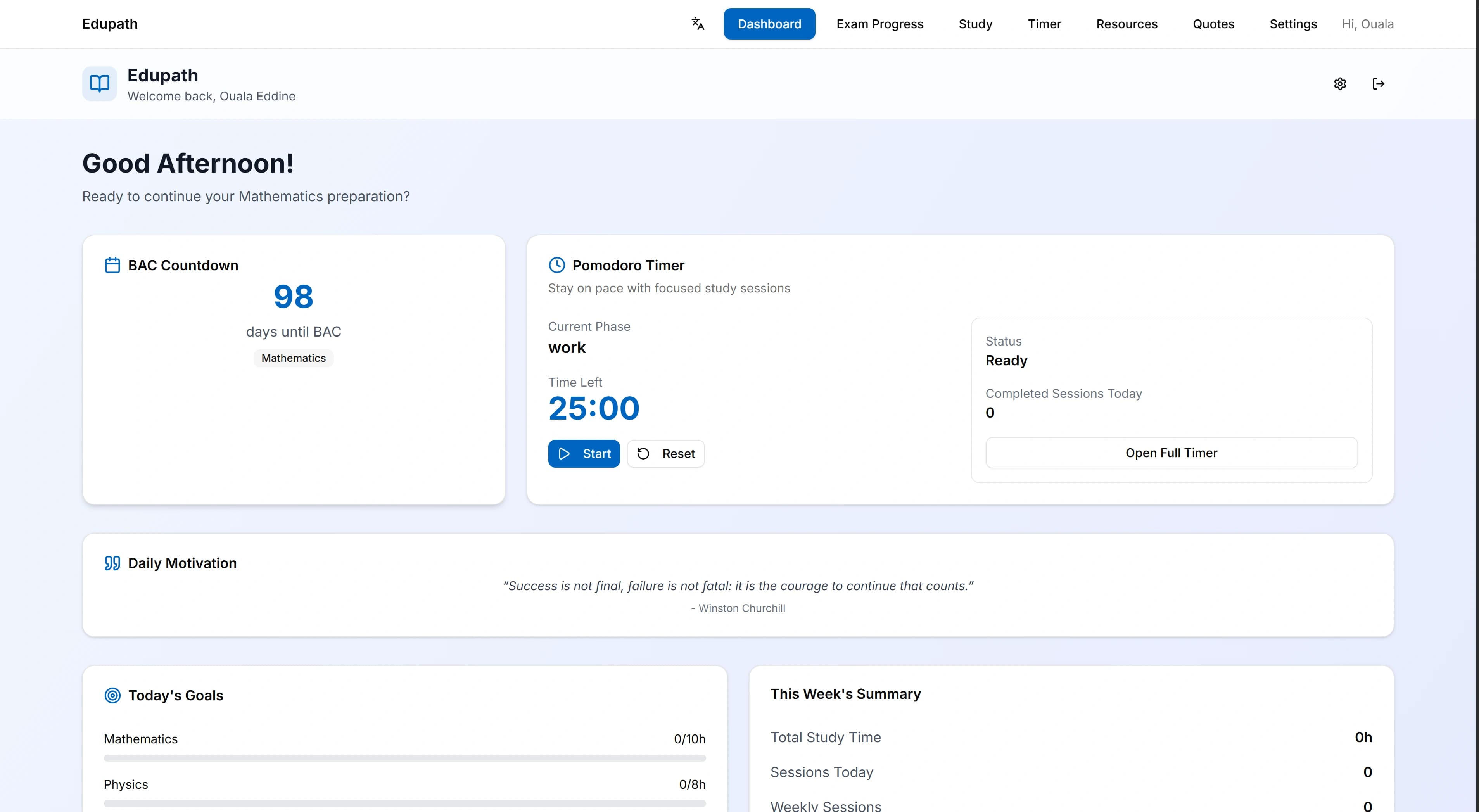Click the Sessions Today row
The width and height of the screenshot is (1479, 812).
pyautogui.click(x=1071, y=772)
